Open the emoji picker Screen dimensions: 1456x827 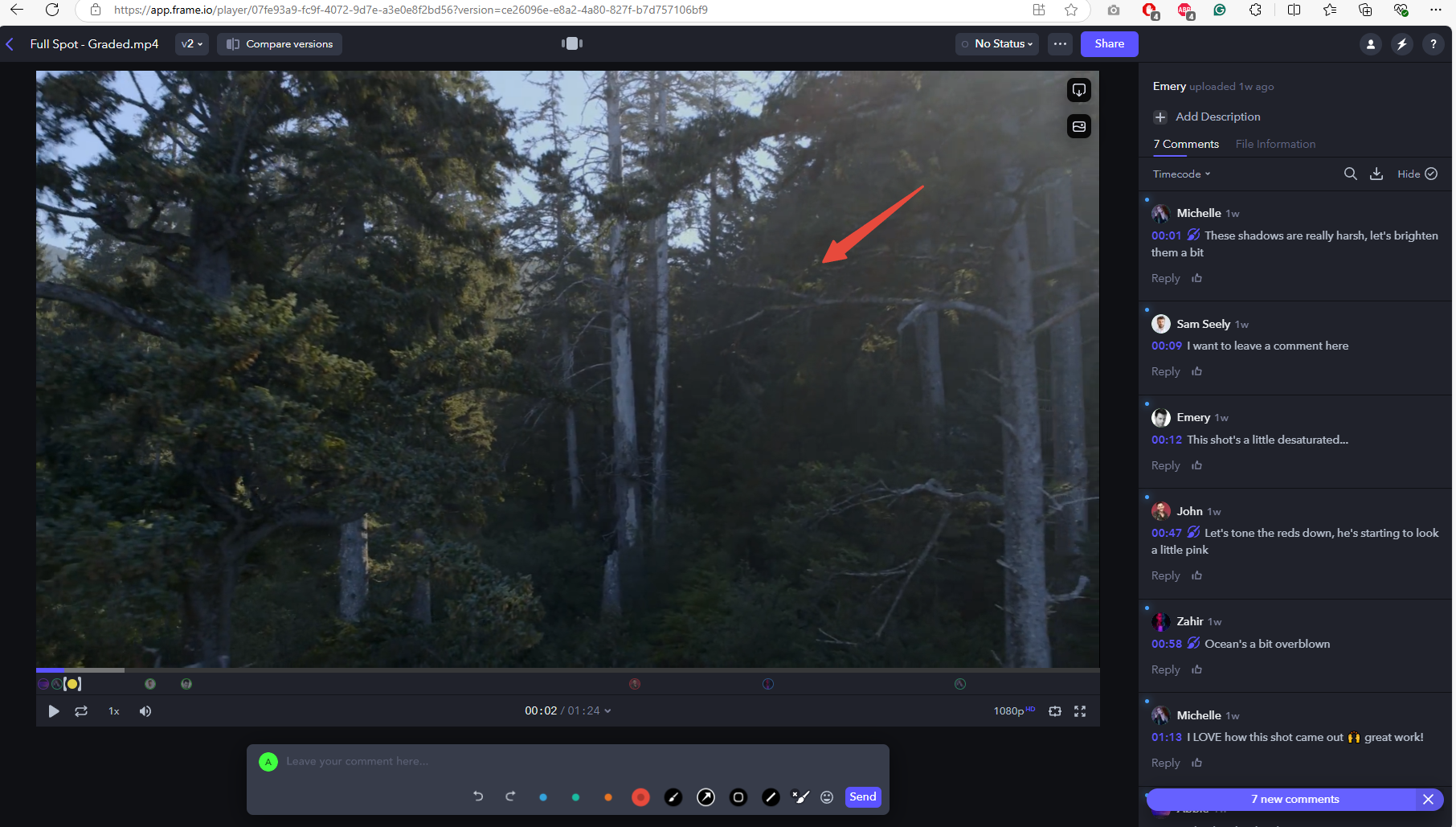(x=827, y=797)
